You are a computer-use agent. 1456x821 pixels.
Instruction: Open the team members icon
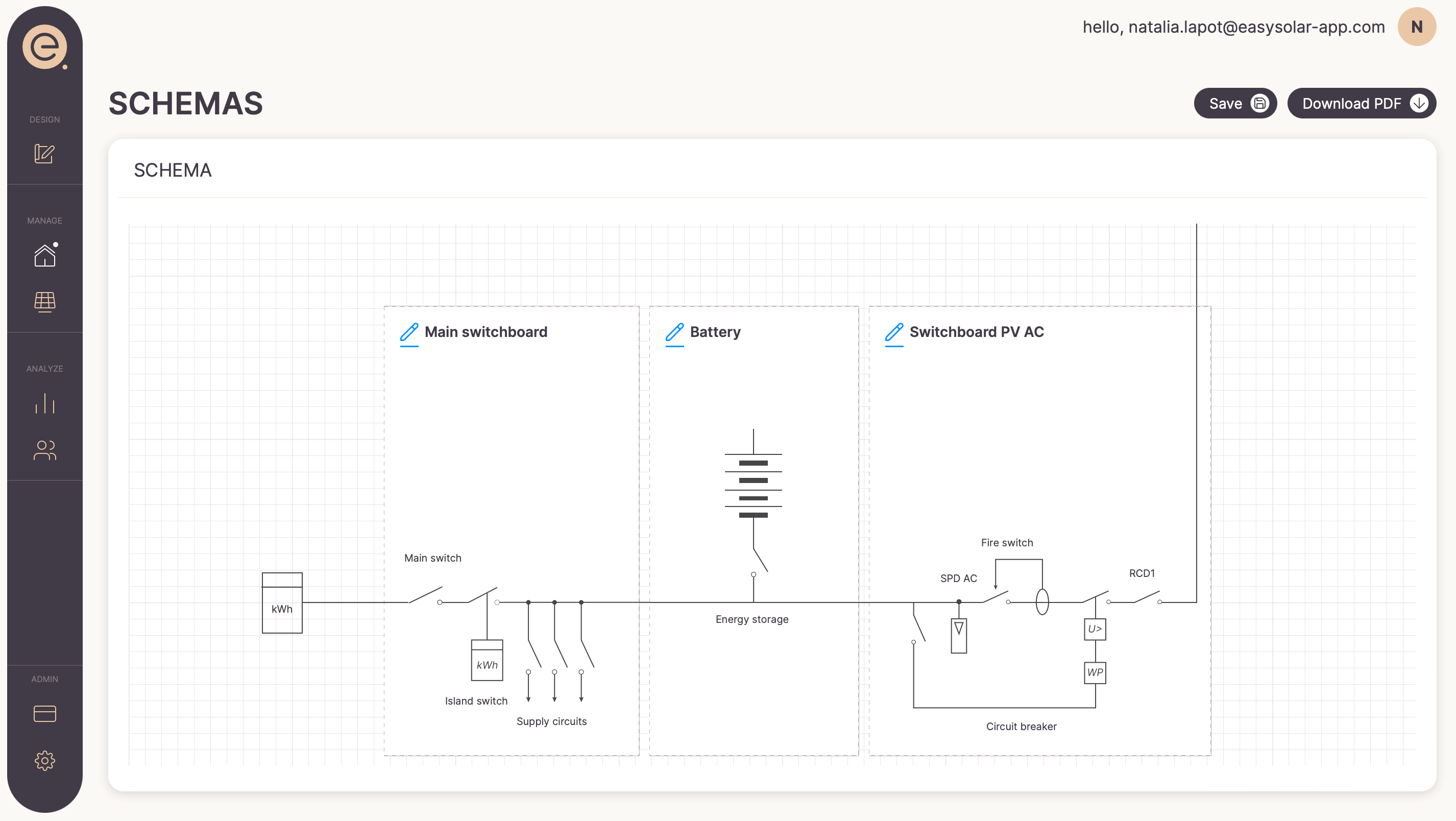tap(44, 450)
